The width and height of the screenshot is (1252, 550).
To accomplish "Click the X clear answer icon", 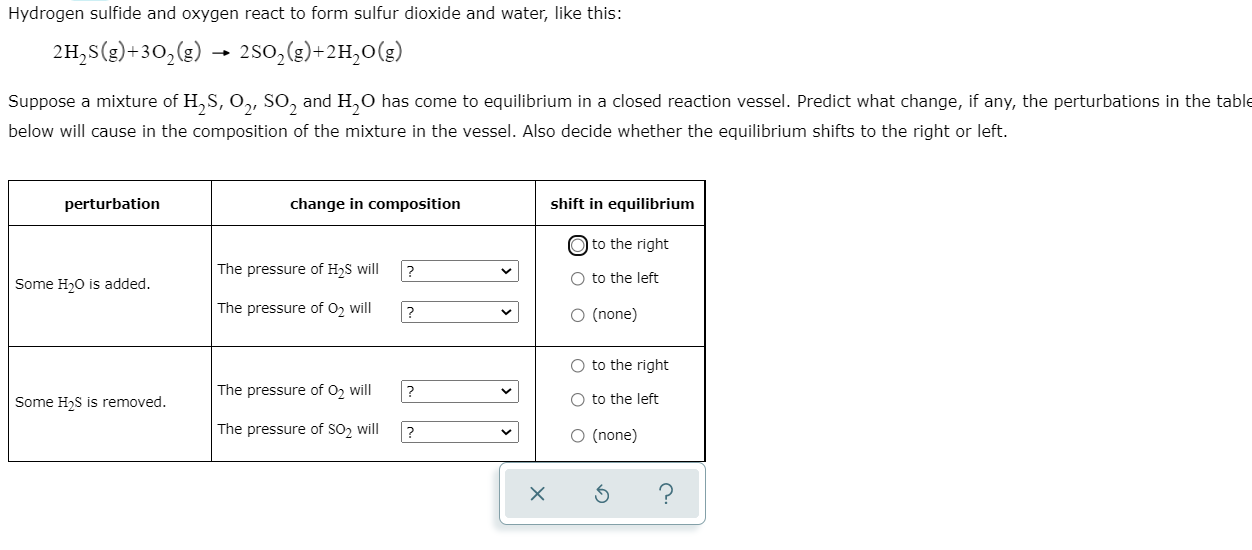I will [x=537, y=495].
